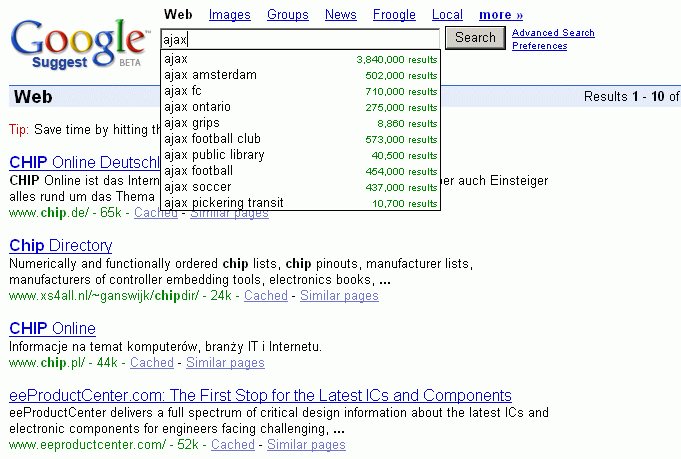Viewport: 681px width, 459px height.
Task: Open Similar pages for eeproductcenter.com
Action: pyautogui.click(x=306, y=445)
